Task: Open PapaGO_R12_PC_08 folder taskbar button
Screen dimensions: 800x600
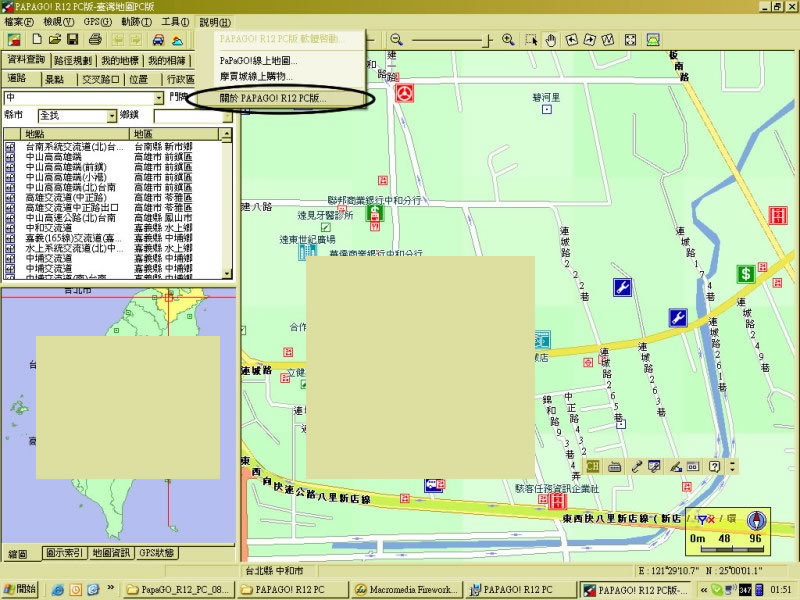Action: [180, 589]
